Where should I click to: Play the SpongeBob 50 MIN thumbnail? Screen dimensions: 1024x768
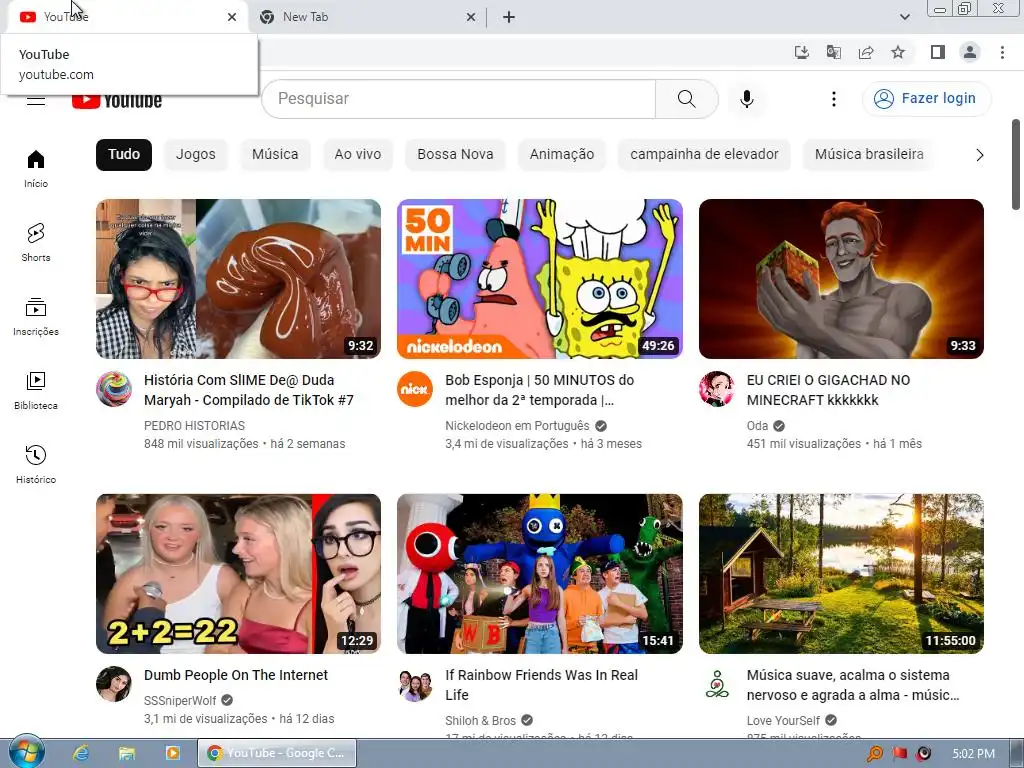tap(539, 279)
